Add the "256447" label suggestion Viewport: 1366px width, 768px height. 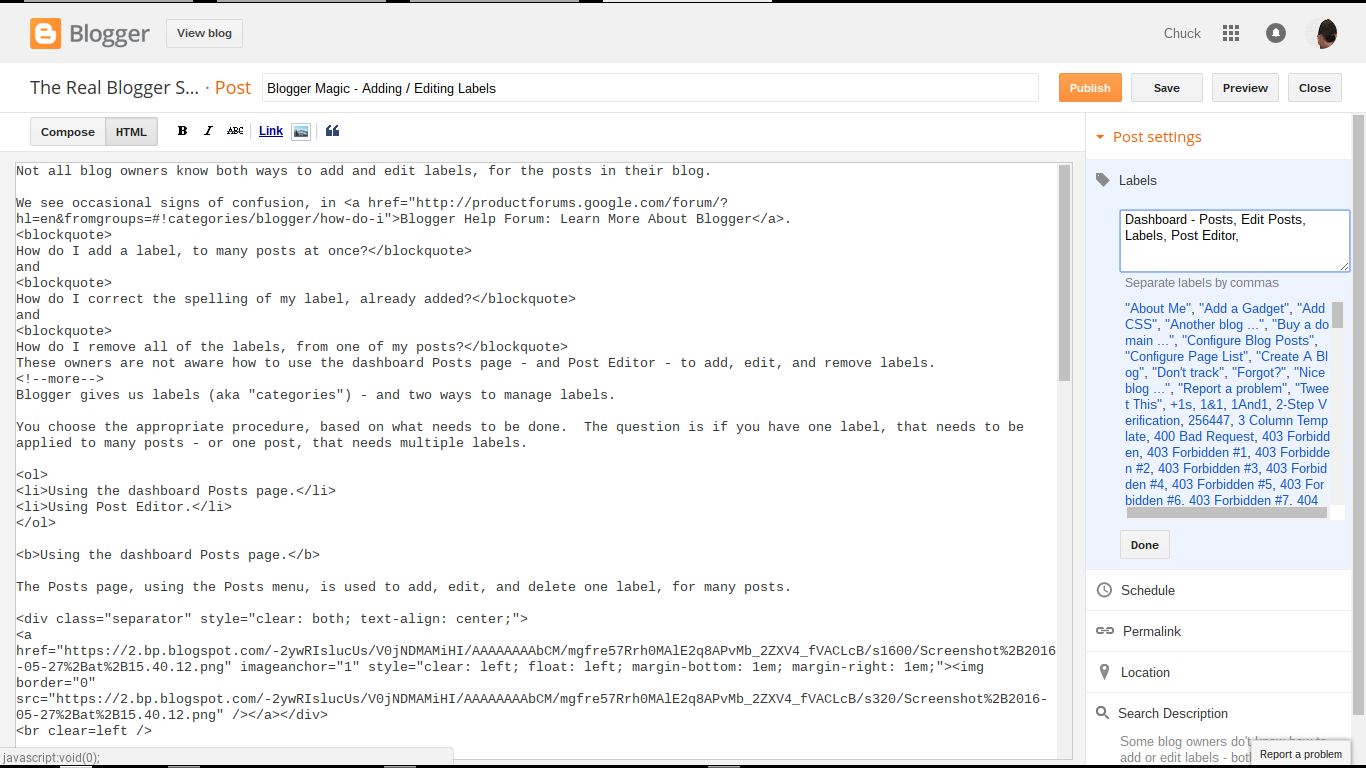pos(1209,420)
